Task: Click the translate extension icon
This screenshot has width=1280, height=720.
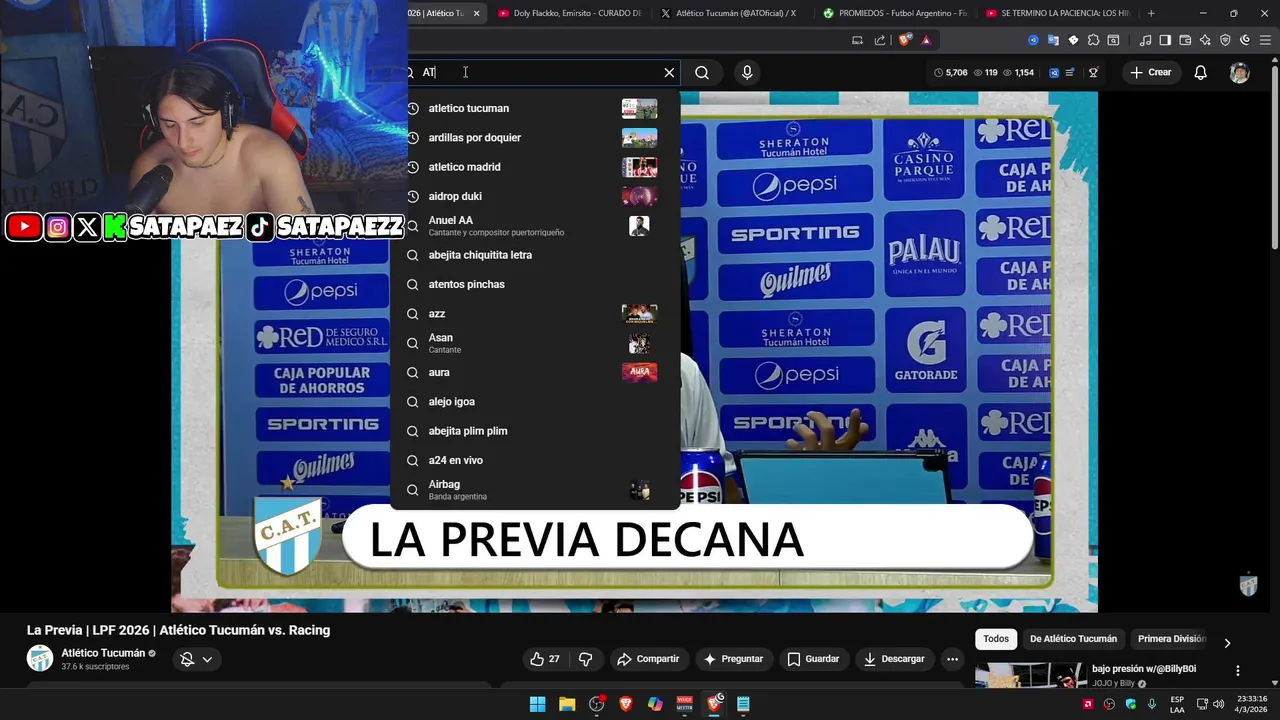Action: [1053, 40]
